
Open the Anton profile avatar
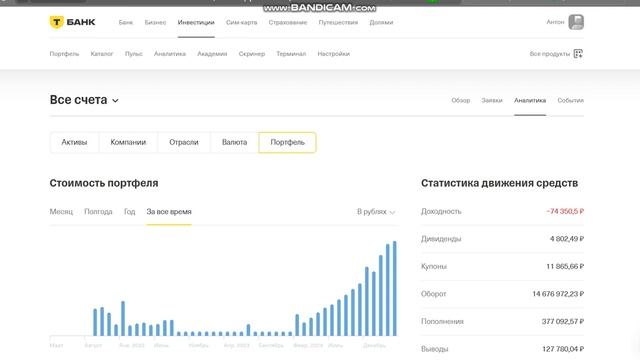pos(576,22)
